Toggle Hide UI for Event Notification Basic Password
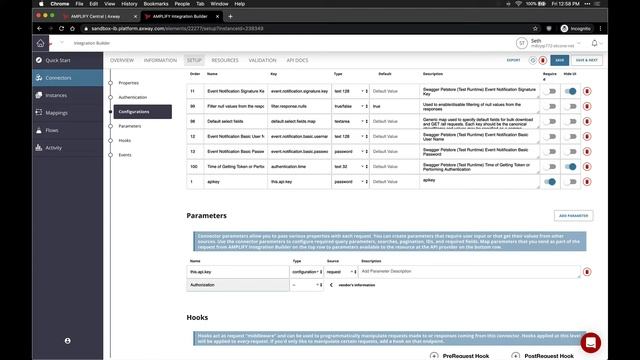The width and height of the screenshot is (640, 360). coord(570,152)
